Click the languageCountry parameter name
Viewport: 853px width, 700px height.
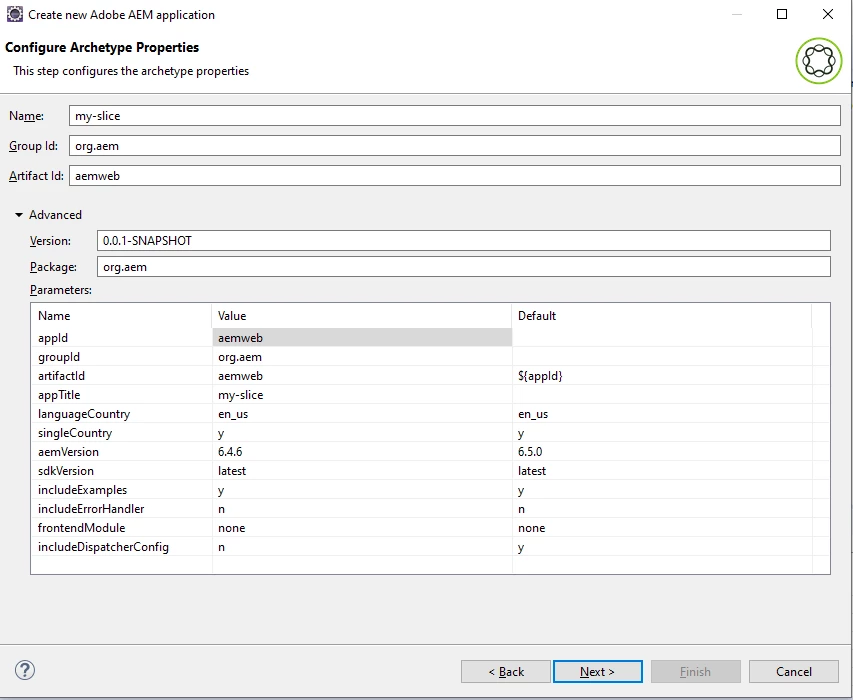[84, 414]
